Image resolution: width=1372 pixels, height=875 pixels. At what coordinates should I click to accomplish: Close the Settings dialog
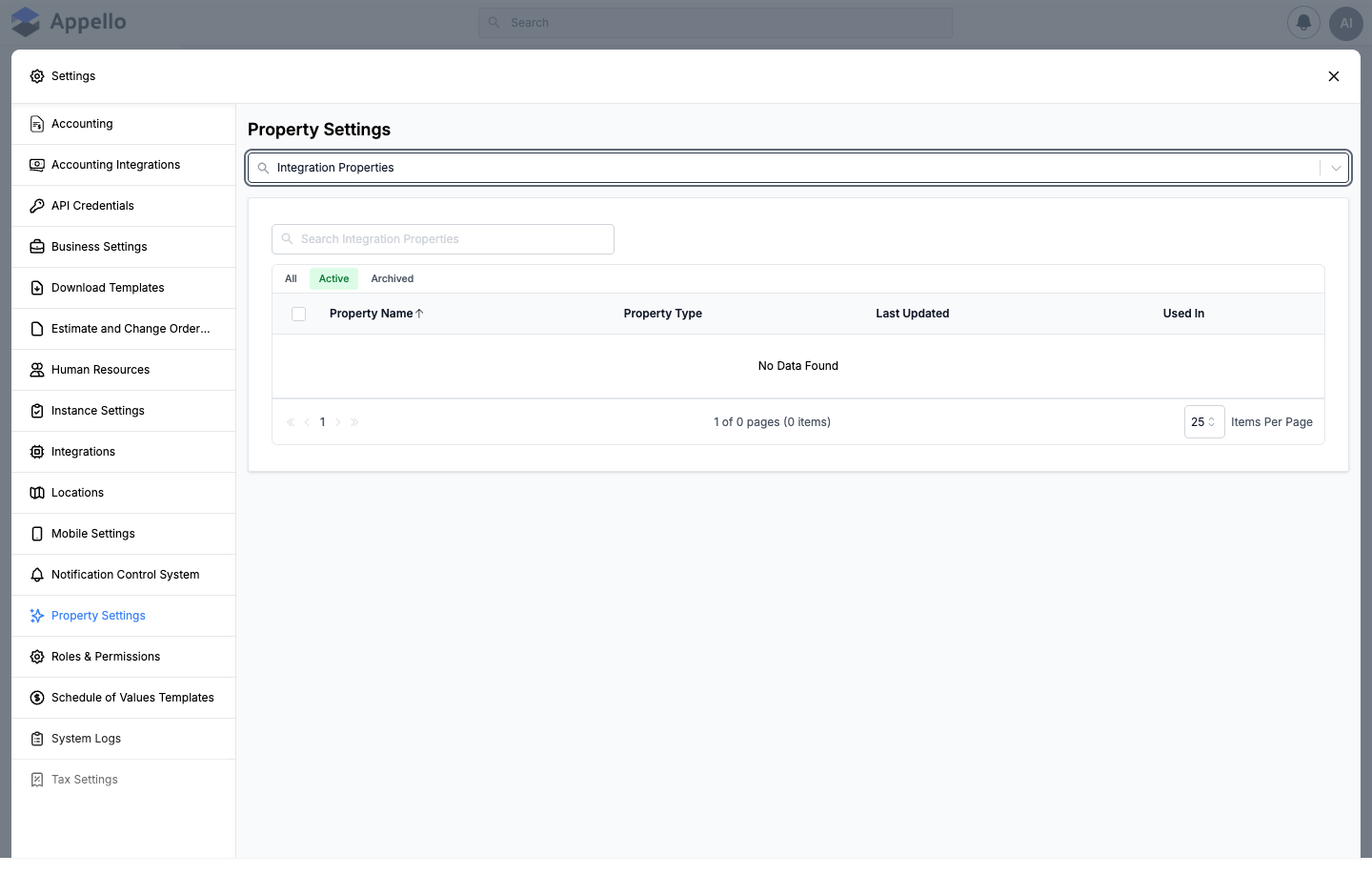coord(1334,76)
